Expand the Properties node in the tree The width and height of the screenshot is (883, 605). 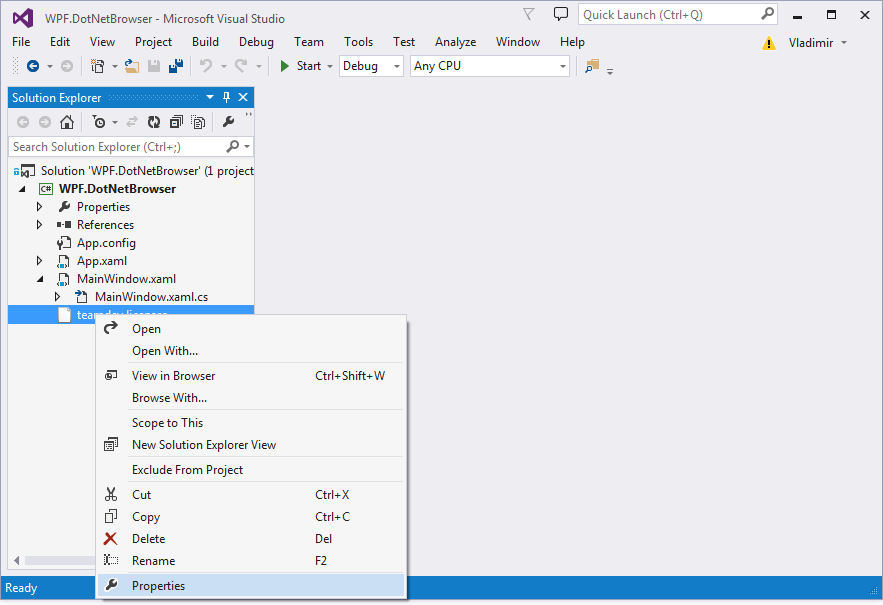click(x=39, y=207)
